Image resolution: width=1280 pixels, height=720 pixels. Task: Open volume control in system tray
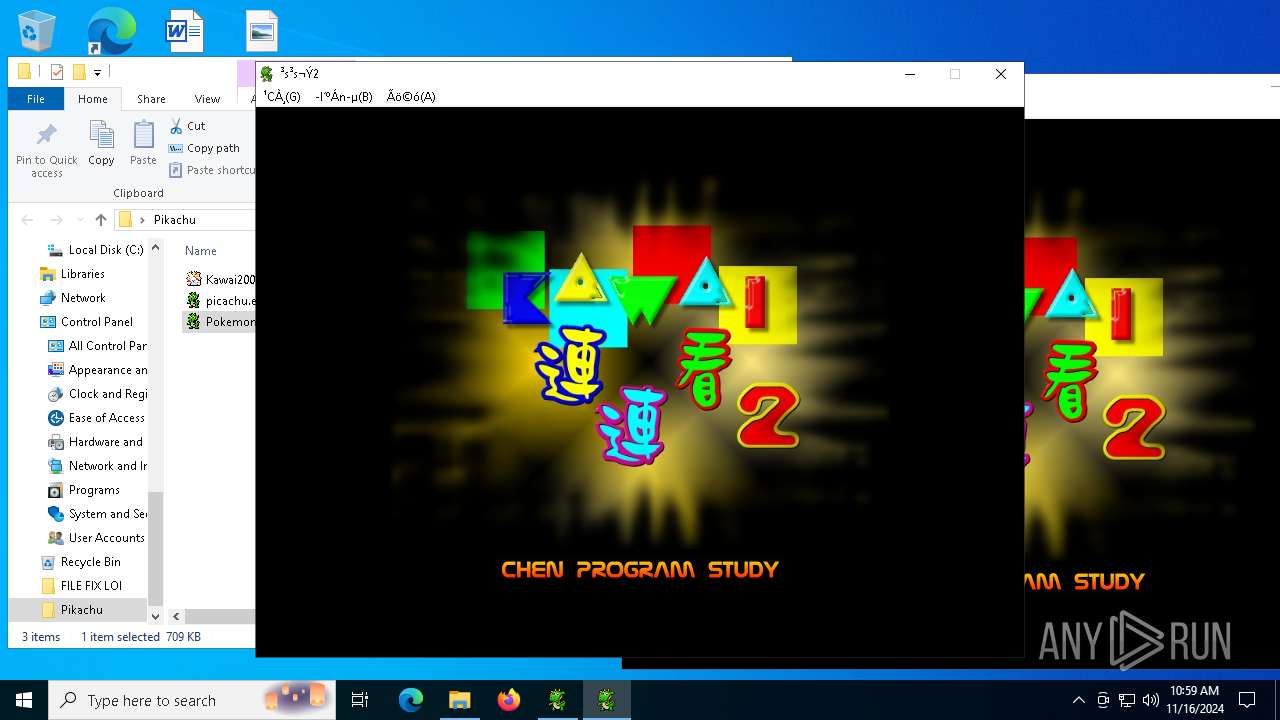(1150, 700)
